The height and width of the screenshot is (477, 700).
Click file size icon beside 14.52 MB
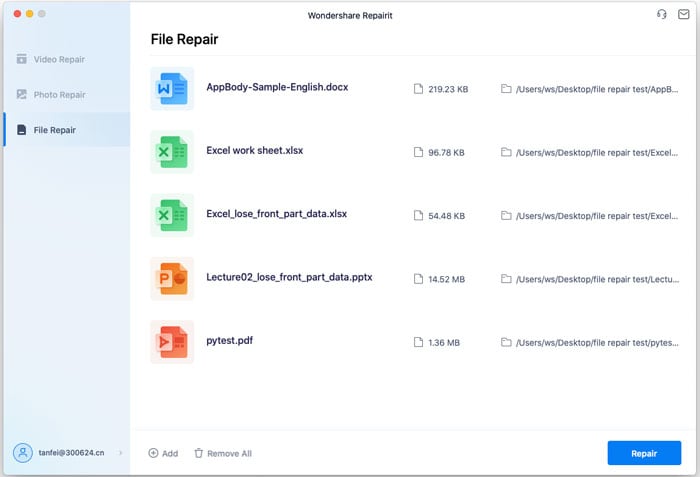(418, 279)
